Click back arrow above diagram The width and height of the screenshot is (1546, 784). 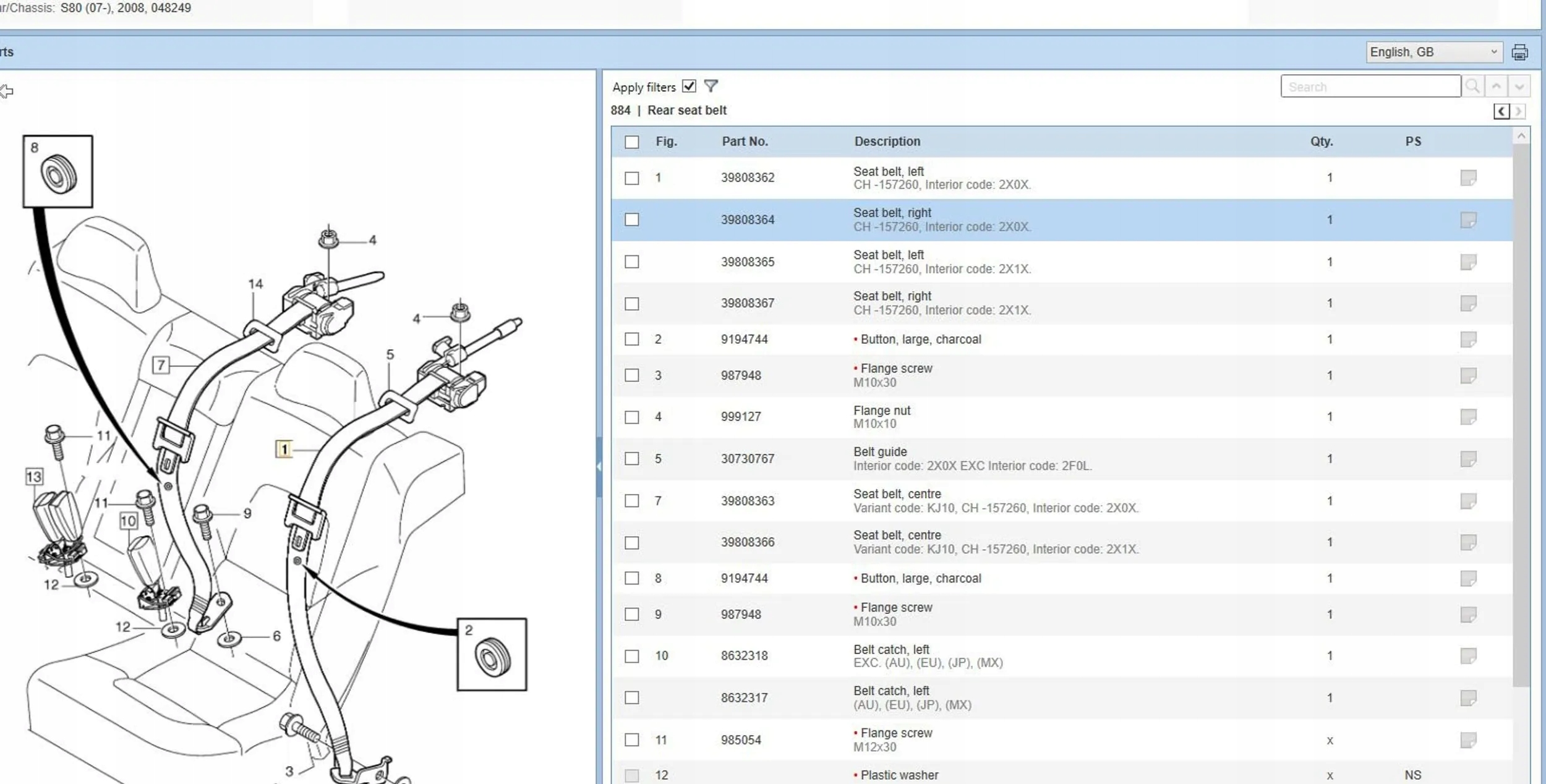pyautogui.click(x=6, y=92)
